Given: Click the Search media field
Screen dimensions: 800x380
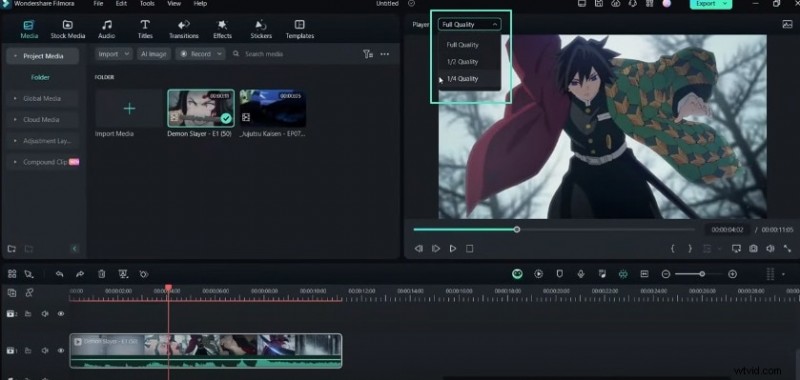Looking at the screenshot, I should click(294, 54).
